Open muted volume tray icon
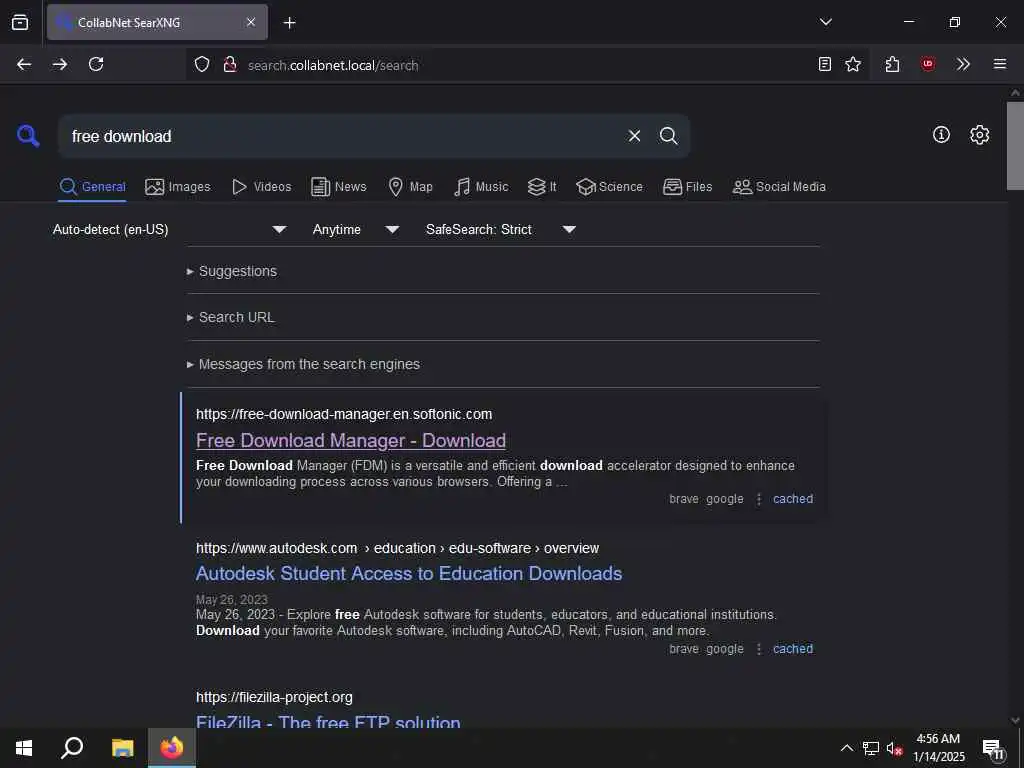1024x768 pixels. click(894, 748)
